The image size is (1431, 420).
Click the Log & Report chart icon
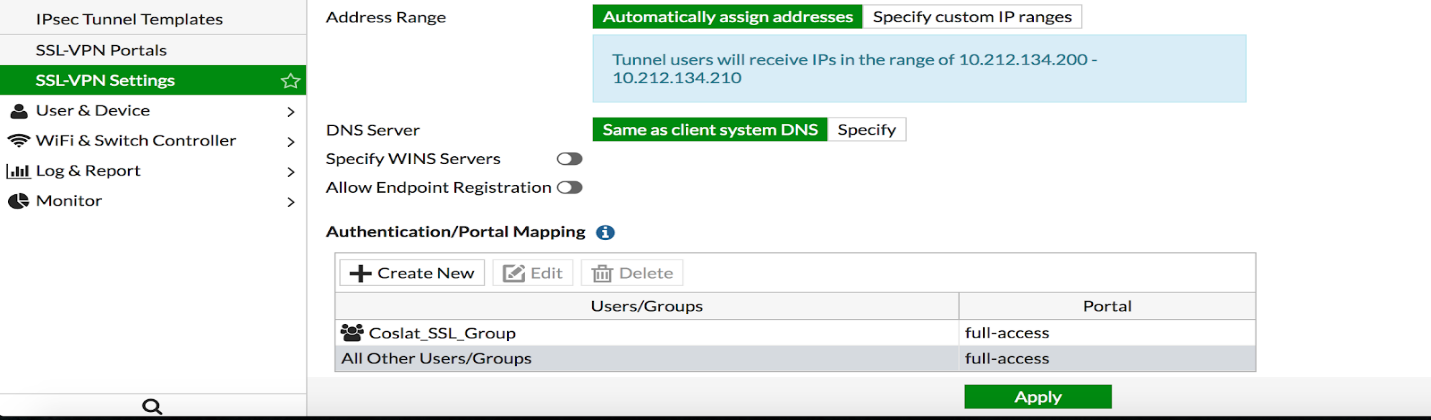18,171
